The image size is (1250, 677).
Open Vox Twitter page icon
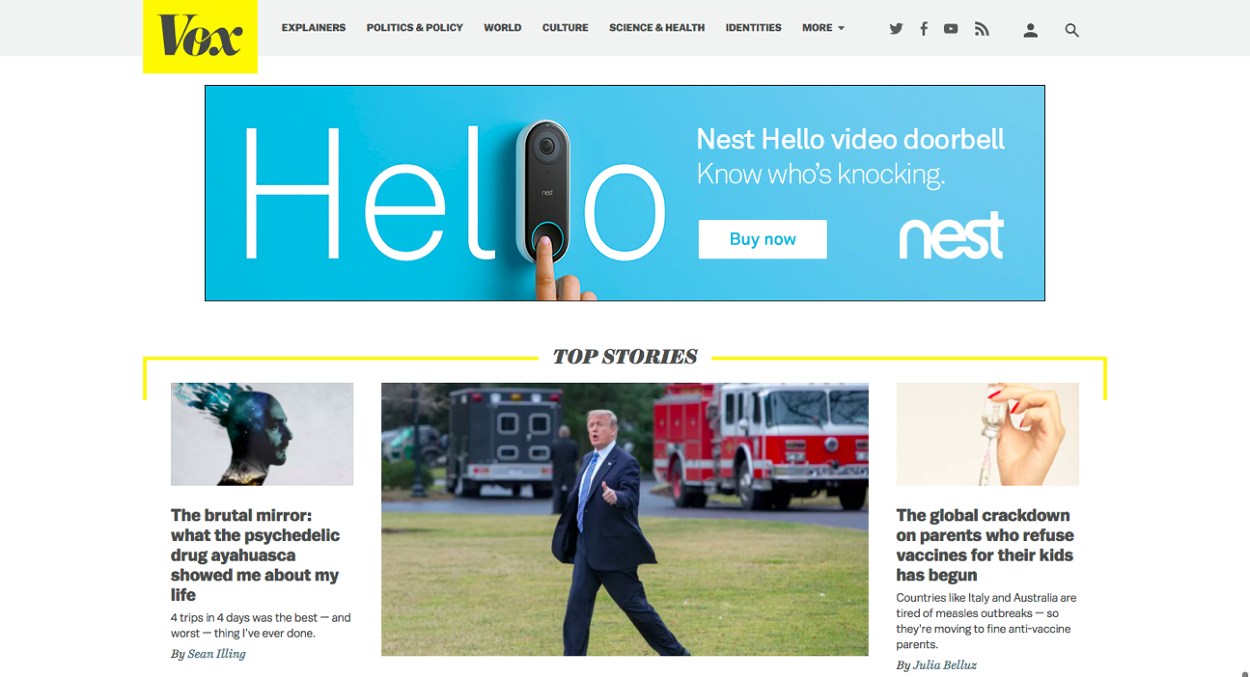click(x=896, y=29)
